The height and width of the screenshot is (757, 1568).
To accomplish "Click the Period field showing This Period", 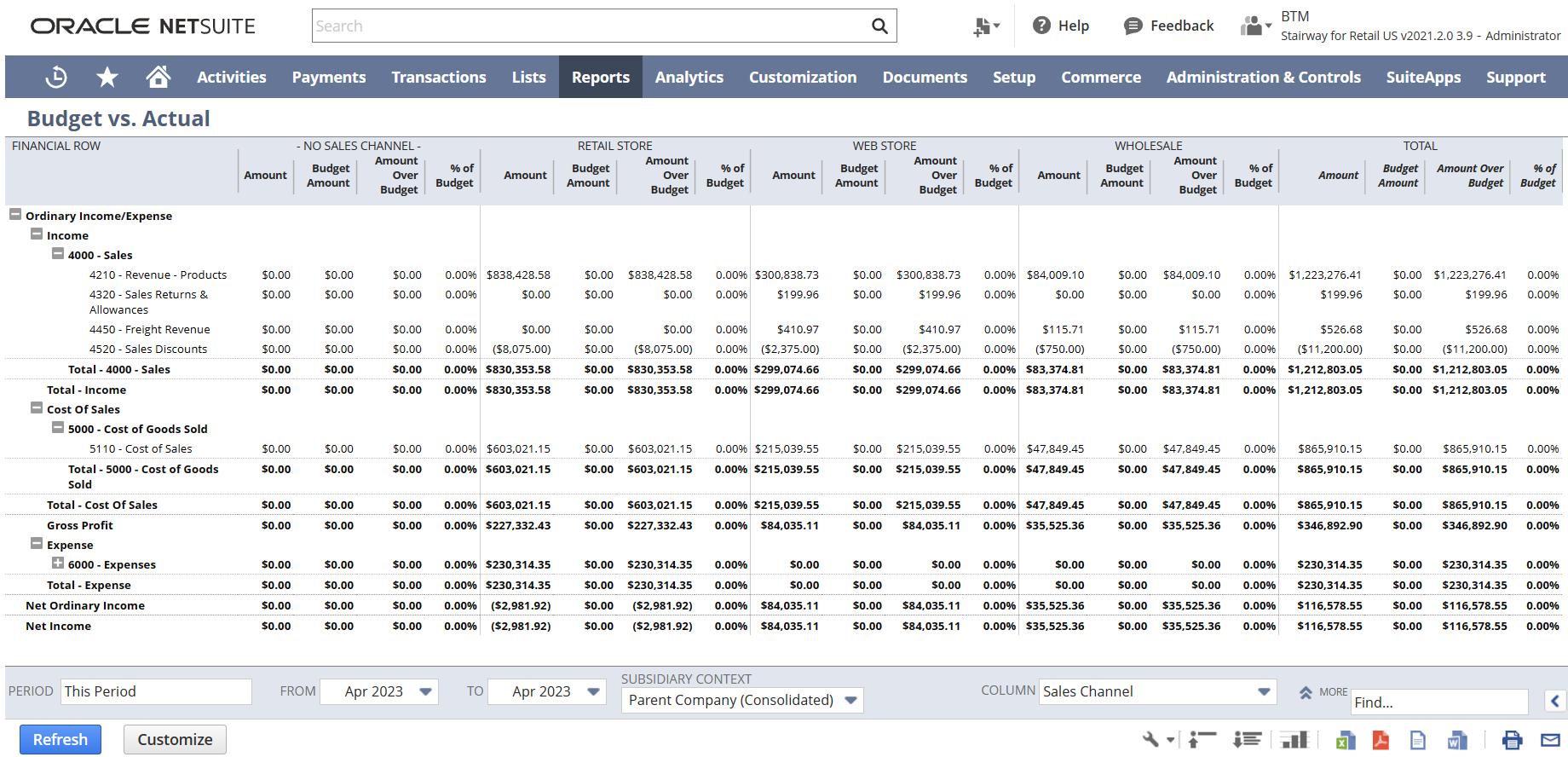I will pyautogui.click(x=156, y=691).
